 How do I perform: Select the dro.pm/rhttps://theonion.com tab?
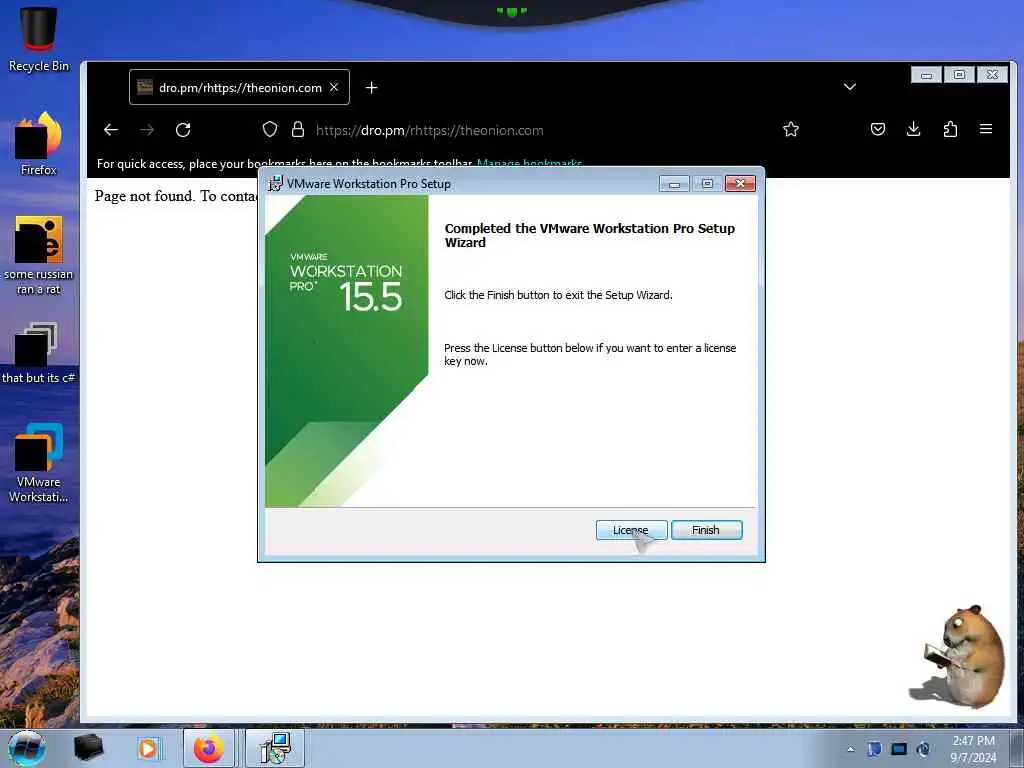pos(239,87)
